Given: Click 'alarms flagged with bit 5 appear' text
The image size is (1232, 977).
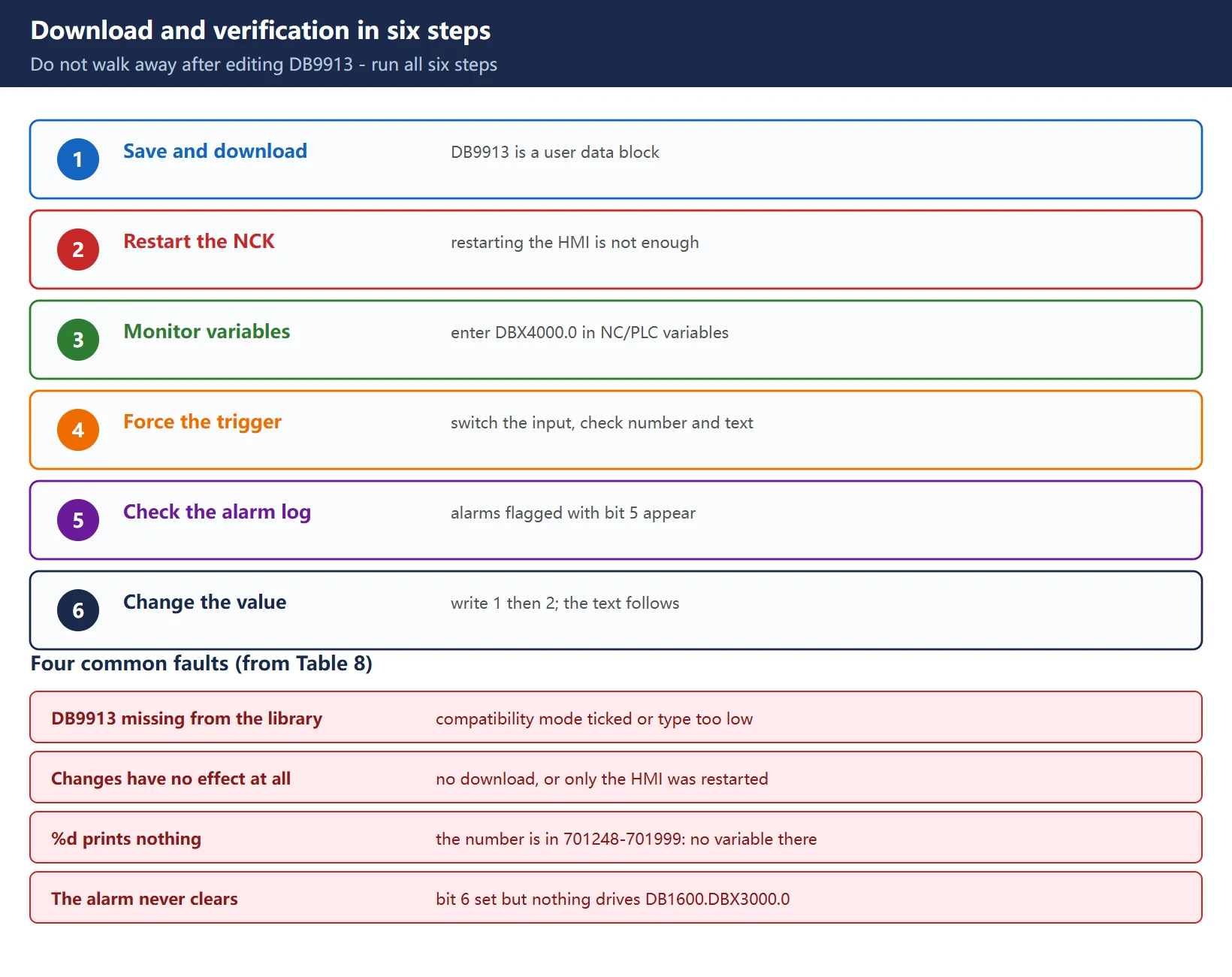Looking at the screenshot, I should pos(572,513).
